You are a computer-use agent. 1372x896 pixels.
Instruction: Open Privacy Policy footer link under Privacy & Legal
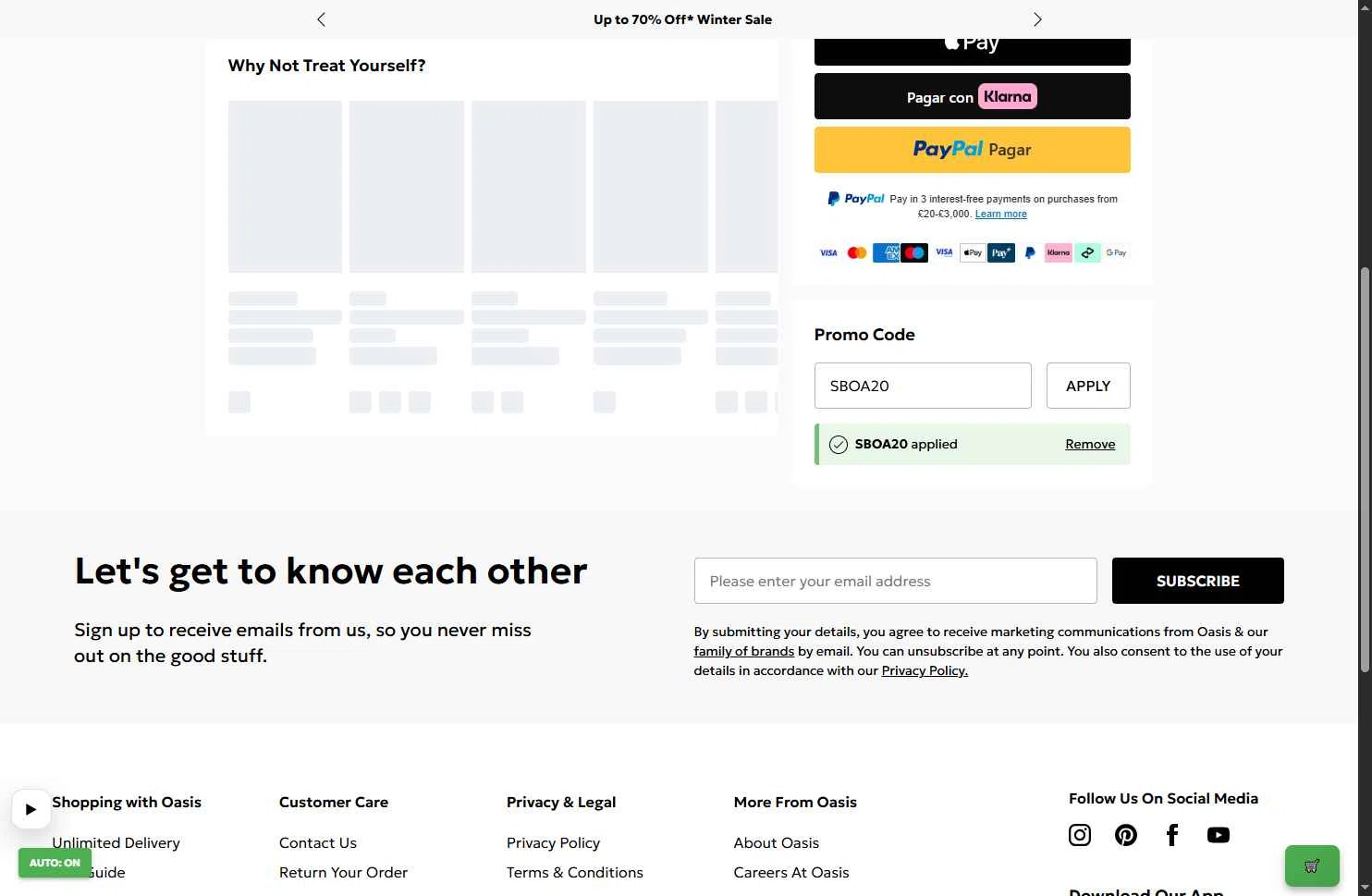[553, 842]
